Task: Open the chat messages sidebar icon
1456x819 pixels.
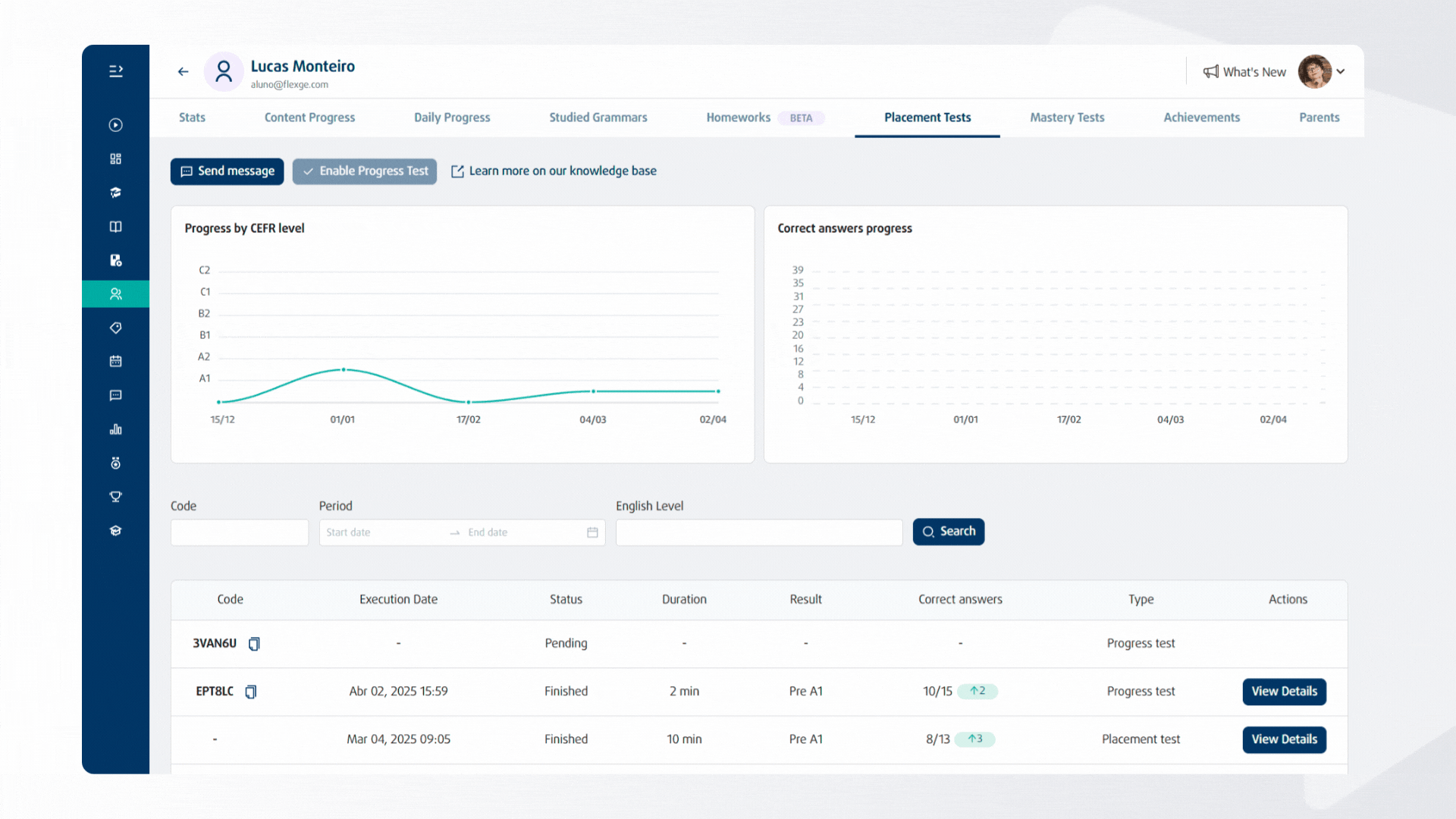Action: 116,395
